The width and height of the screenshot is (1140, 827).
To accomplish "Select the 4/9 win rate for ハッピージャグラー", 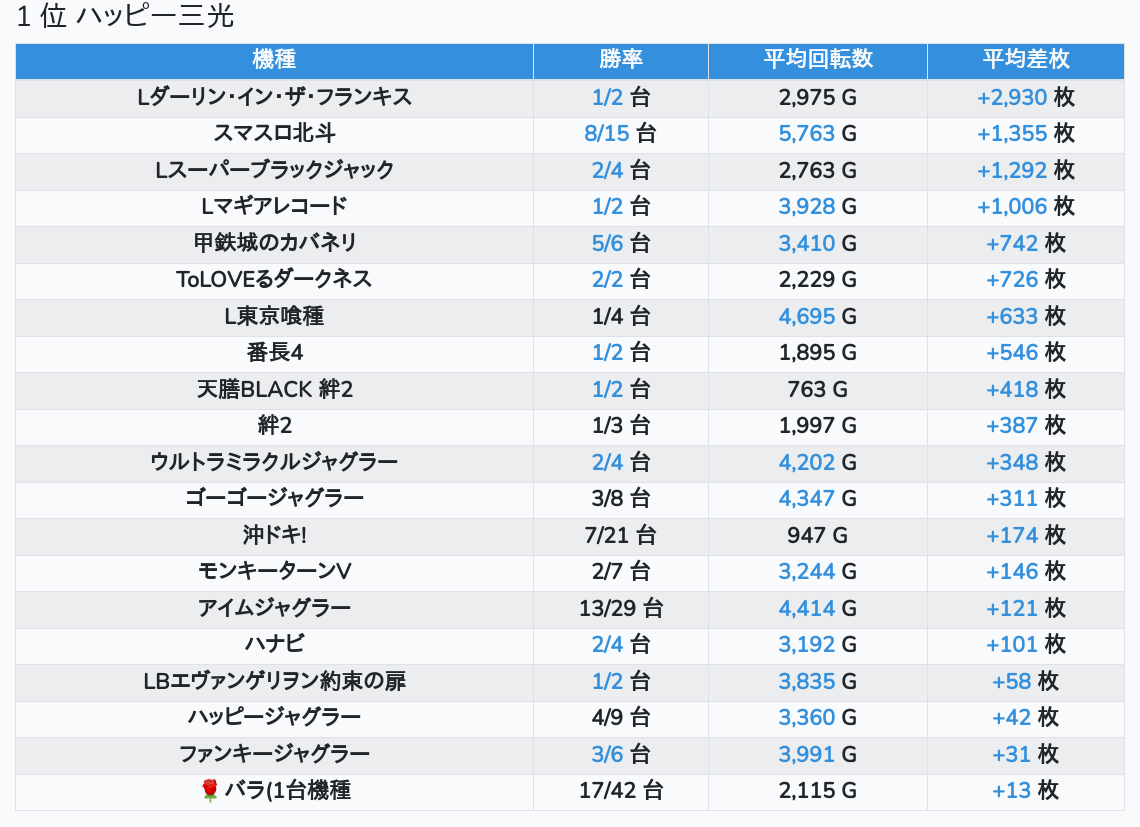I will 607,717.
